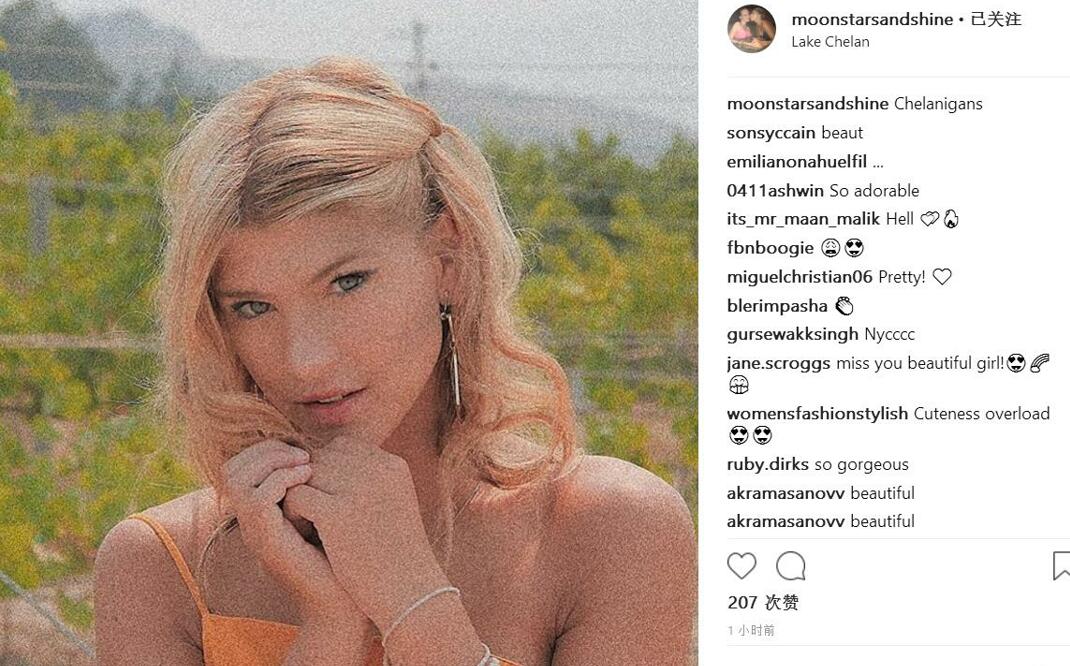This screenshot has width=1070, height=666.
Task: Open its_mr_maan_malik profile
Action: pyautogui.click(x=803, y=219)
